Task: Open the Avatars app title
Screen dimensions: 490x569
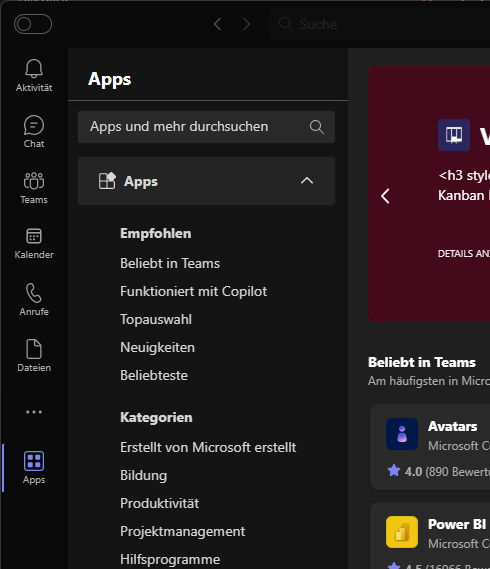Action: tap(452, 426)
